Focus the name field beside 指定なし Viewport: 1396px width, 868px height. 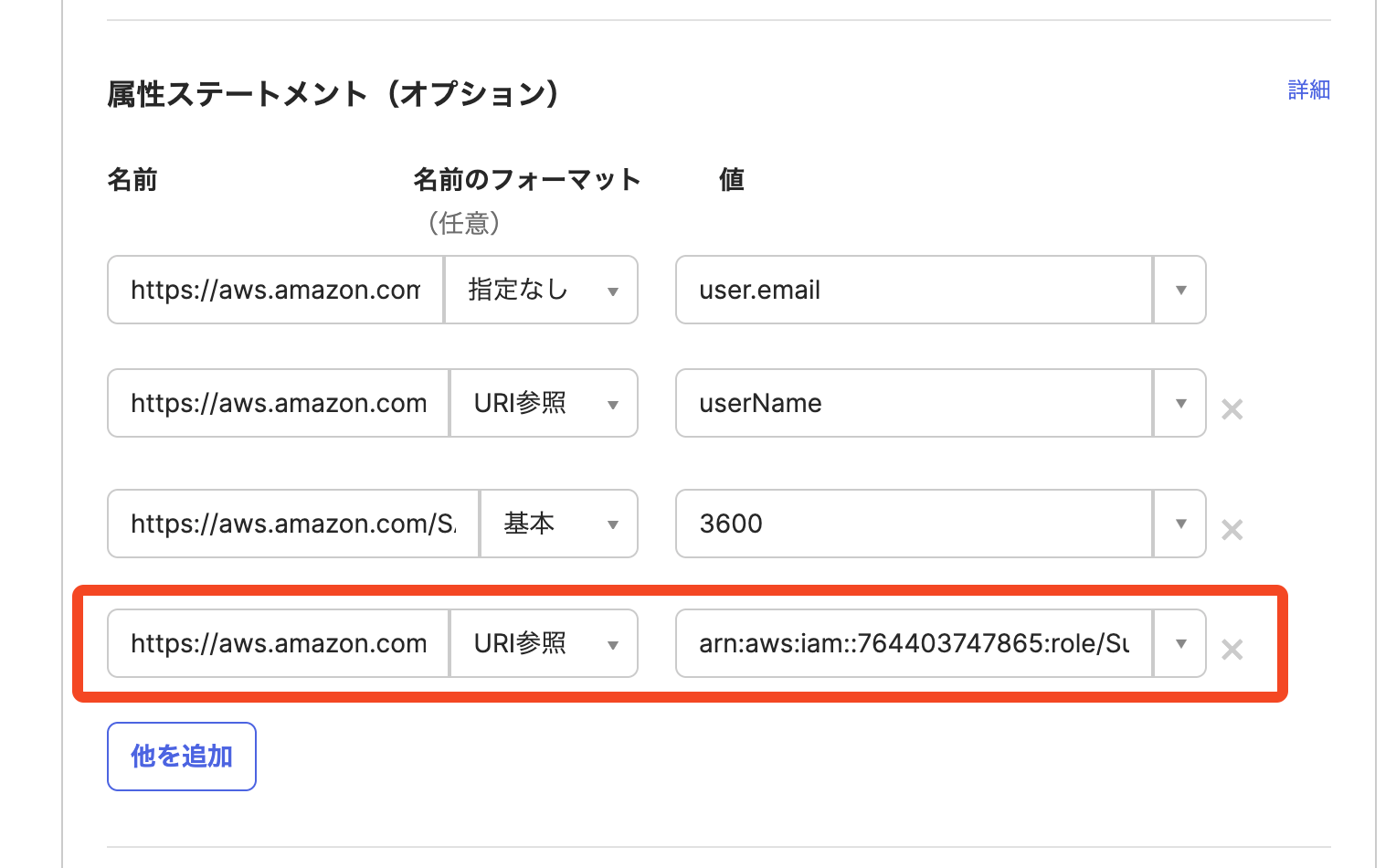276,290
